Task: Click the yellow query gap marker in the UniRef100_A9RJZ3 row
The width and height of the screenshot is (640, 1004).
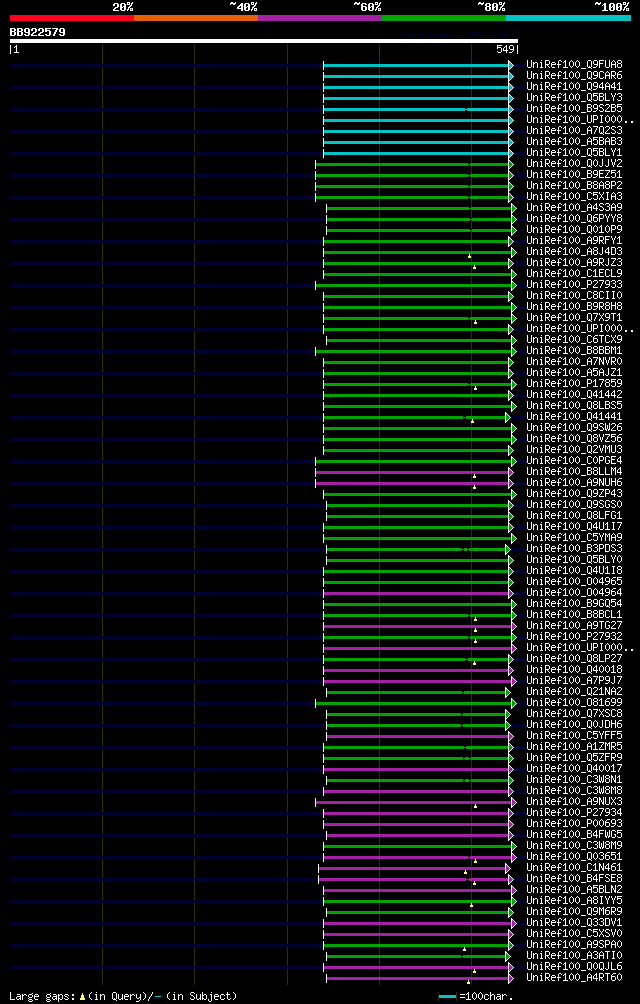Action: 474,267
